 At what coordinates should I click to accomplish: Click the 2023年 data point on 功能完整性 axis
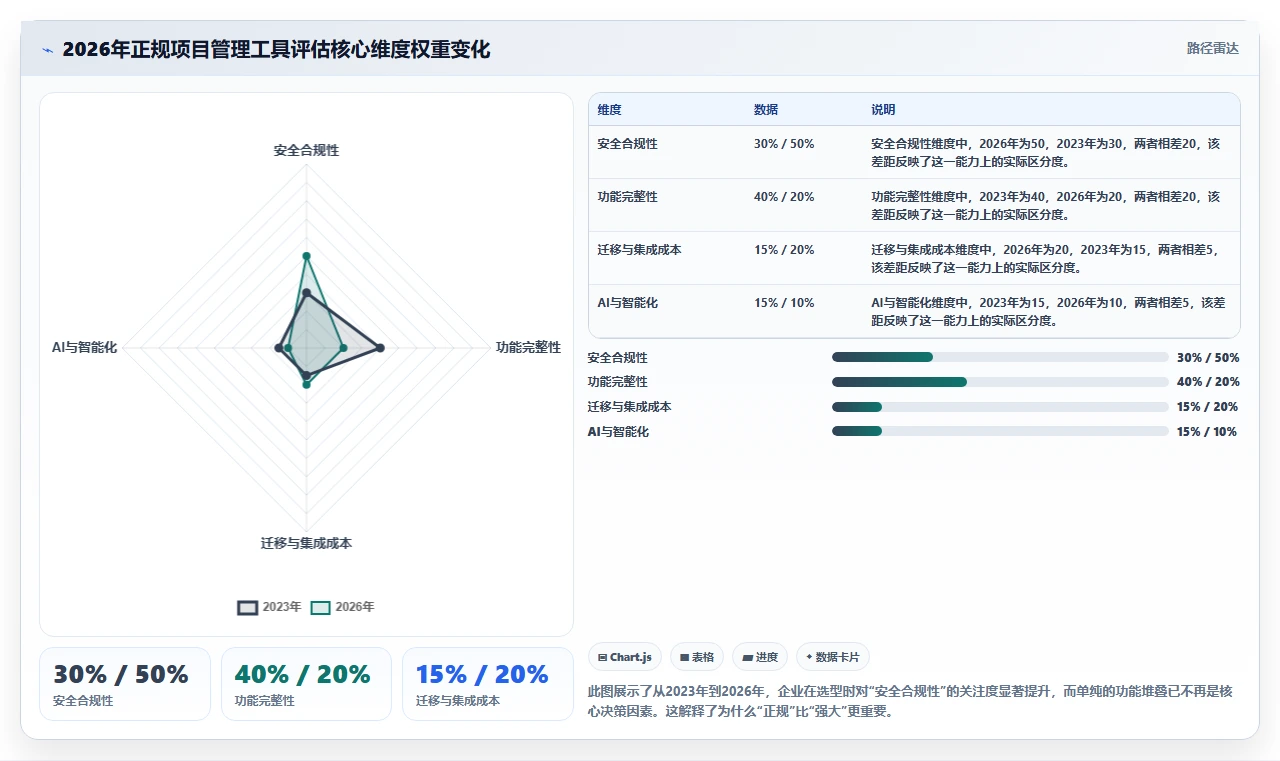point(380,348)
